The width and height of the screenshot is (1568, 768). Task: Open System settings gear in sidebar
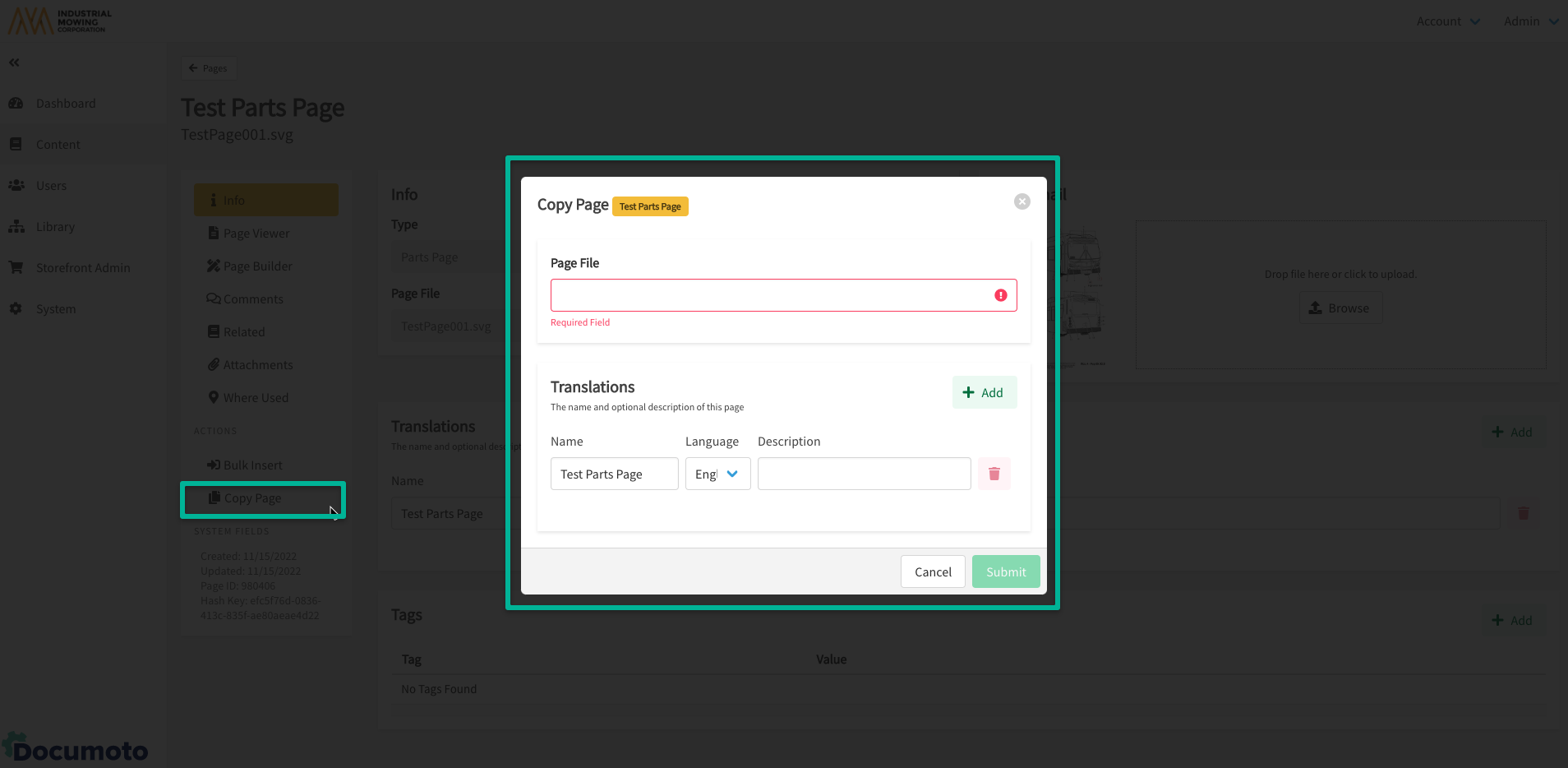pyautogui.click(x=16, y=308)
